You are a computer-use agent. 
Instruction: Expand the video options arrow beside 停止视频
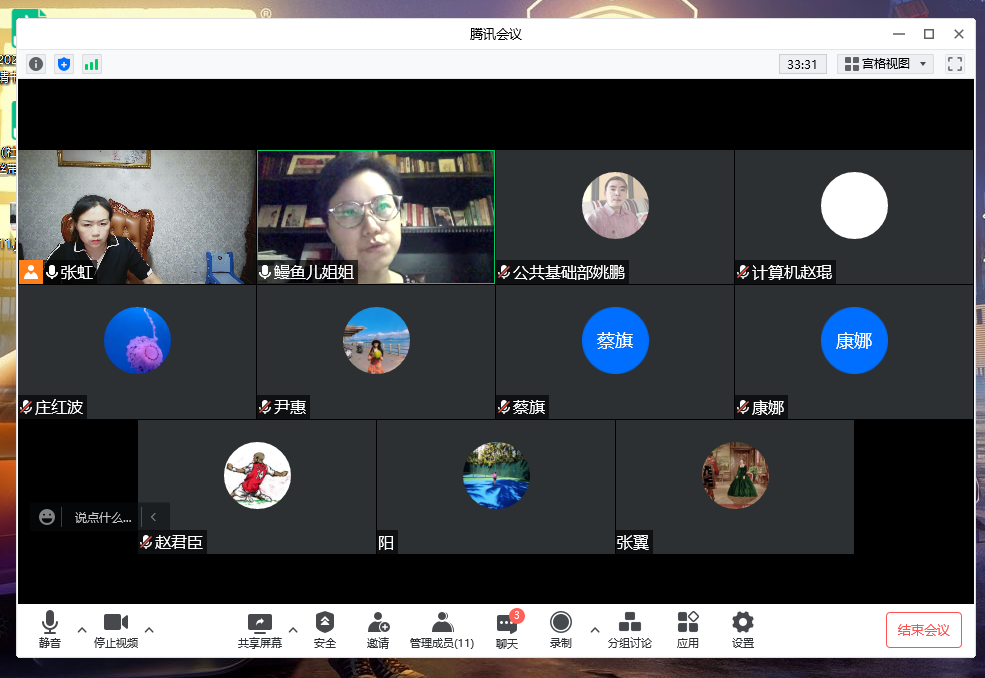click(149, 630)
